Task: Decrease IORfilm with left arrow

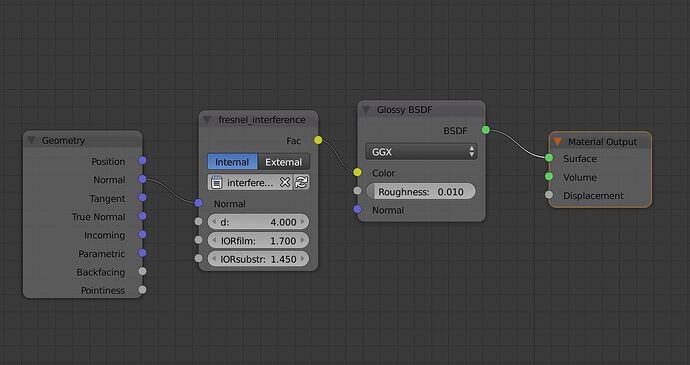Action: (x=214, y=241)
